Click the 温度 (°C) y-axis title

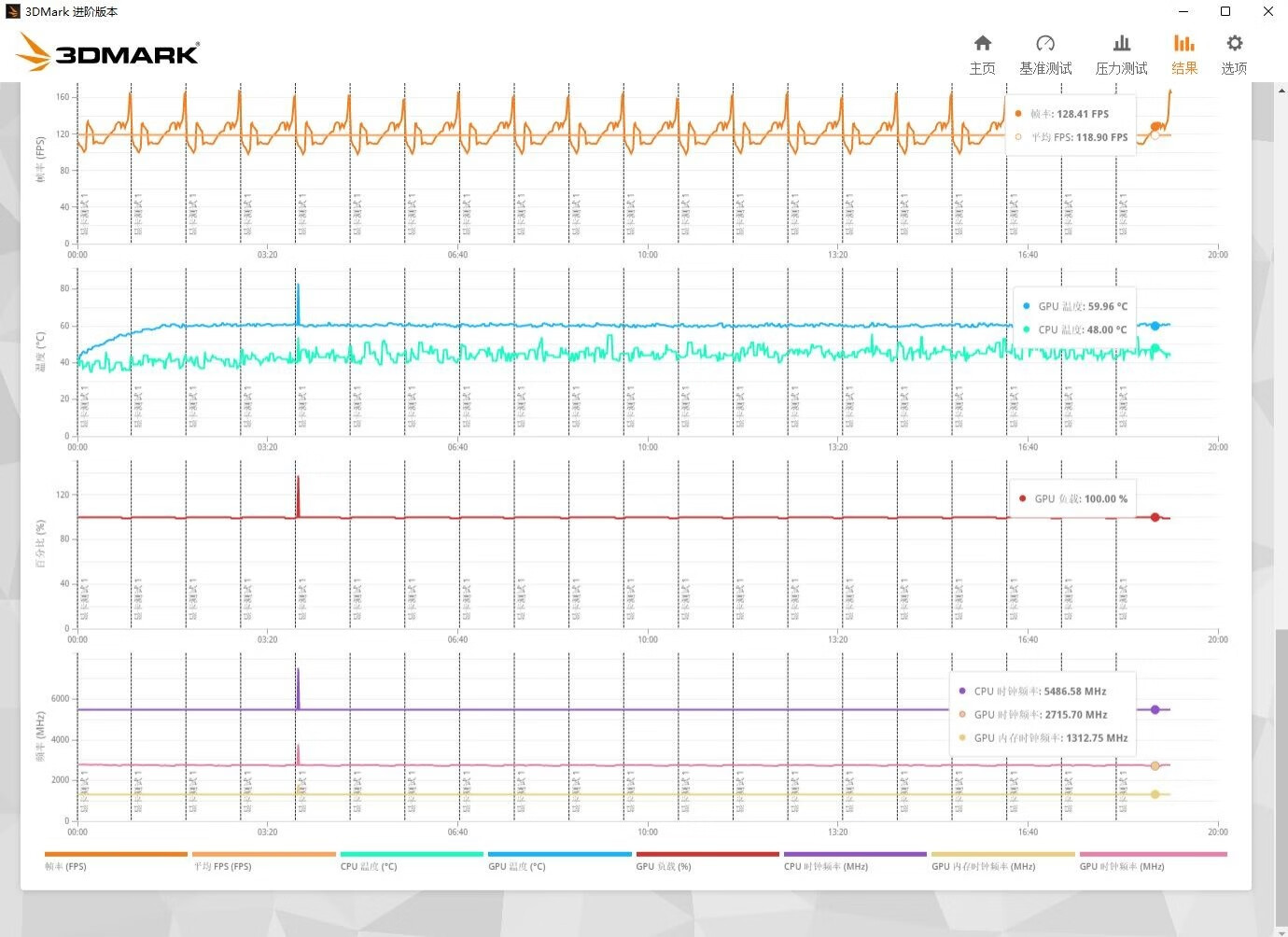[x=40, y=352]
